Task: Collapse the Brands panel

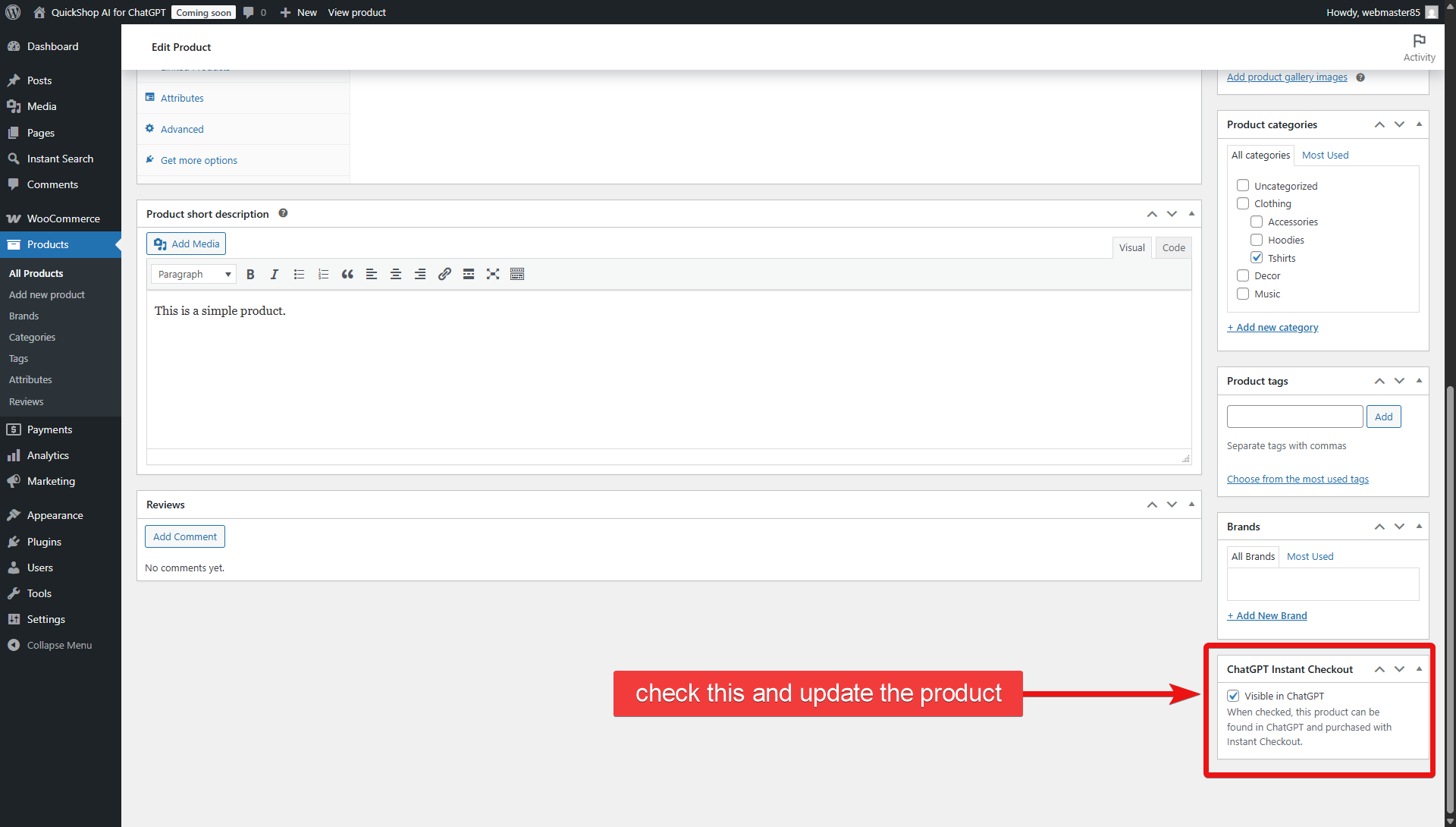Action: coord(1419,526)
